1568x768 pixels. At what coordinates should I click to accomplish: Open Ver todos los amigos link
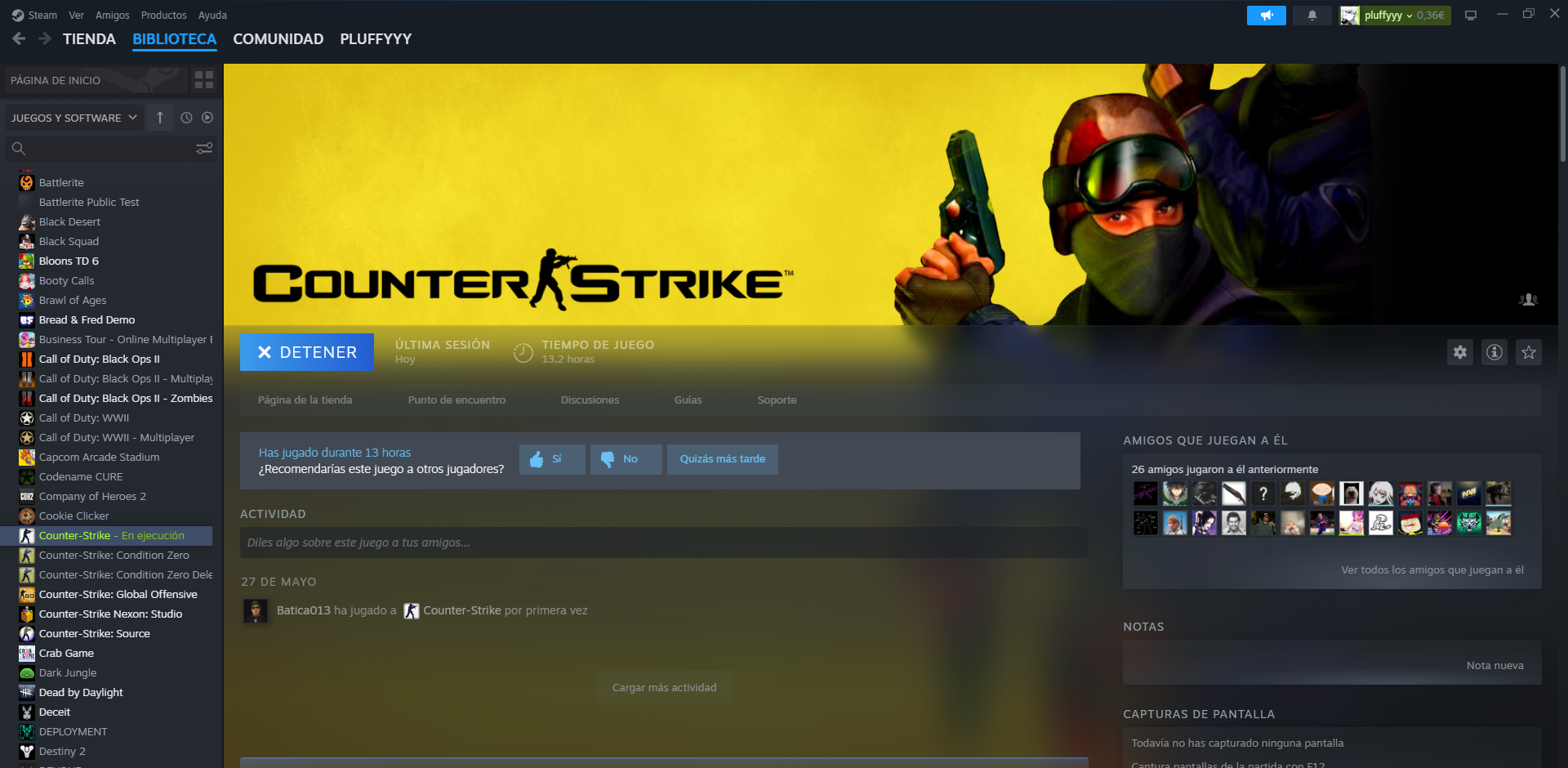point(1432,570)
